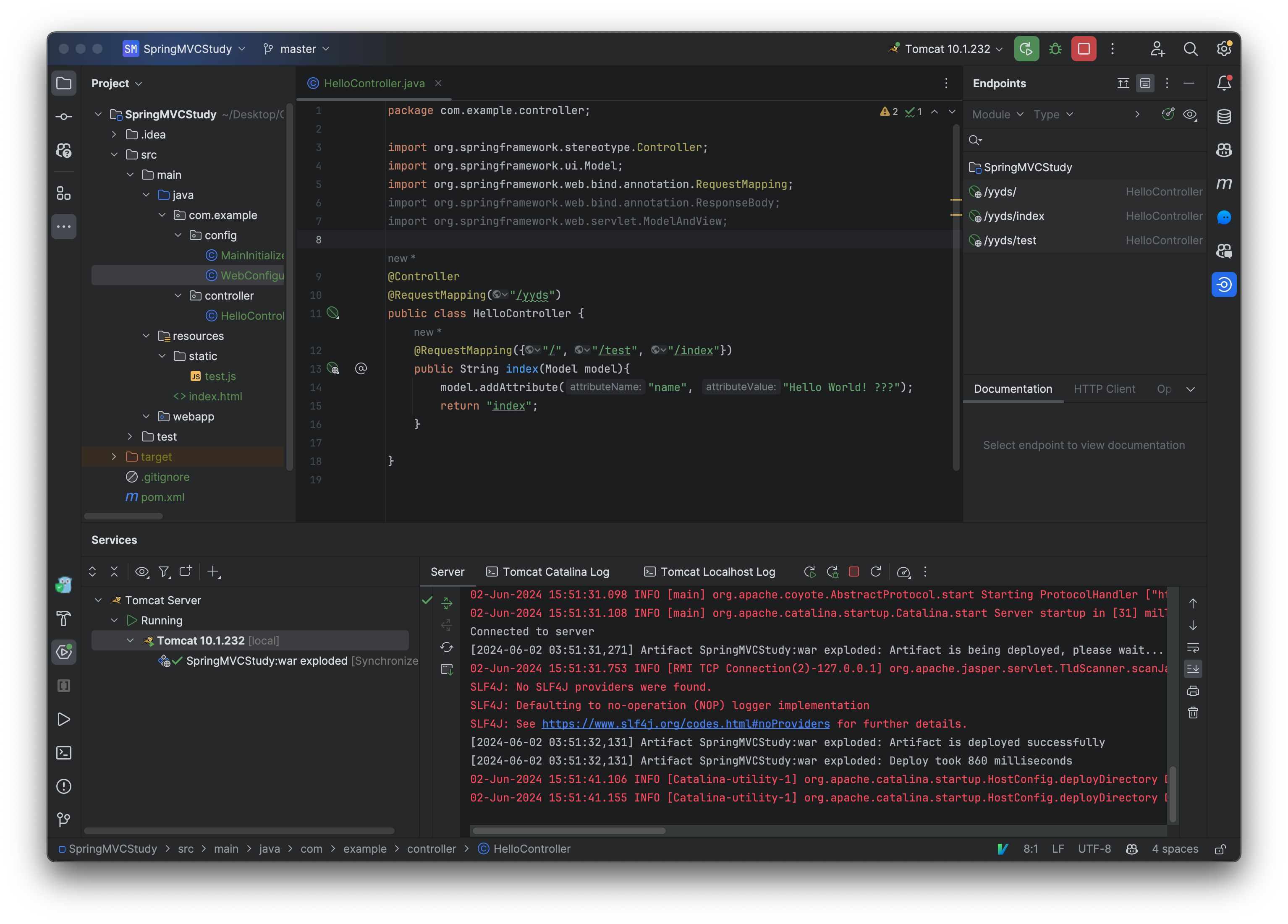Click the 4 spaces indent widget
1288x924 pixels.
coord(1174,848)
